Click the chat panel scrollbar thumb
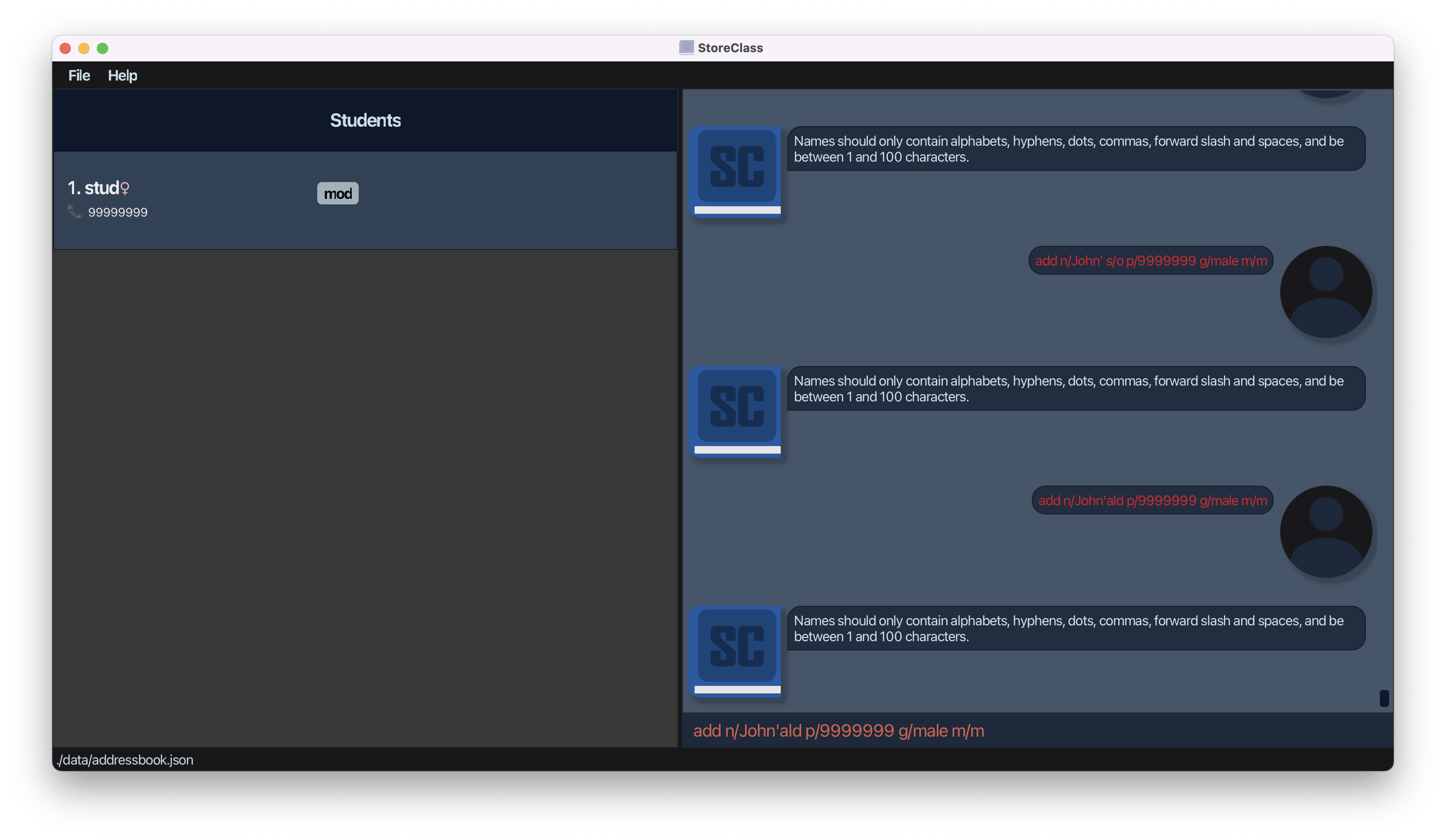 tap(1384, 698)
